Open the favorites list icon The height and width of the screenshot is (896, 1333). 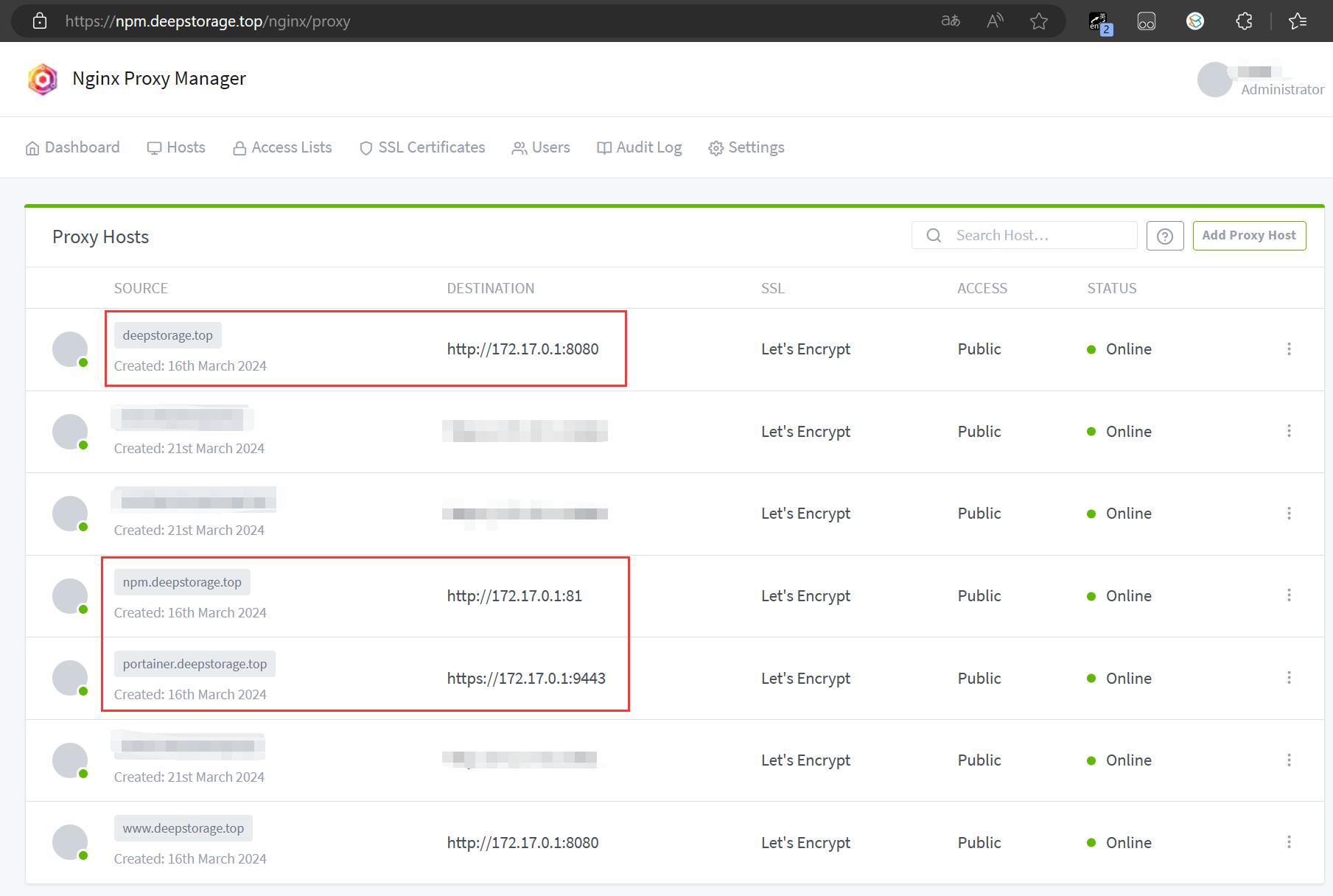coord(1298,21)
